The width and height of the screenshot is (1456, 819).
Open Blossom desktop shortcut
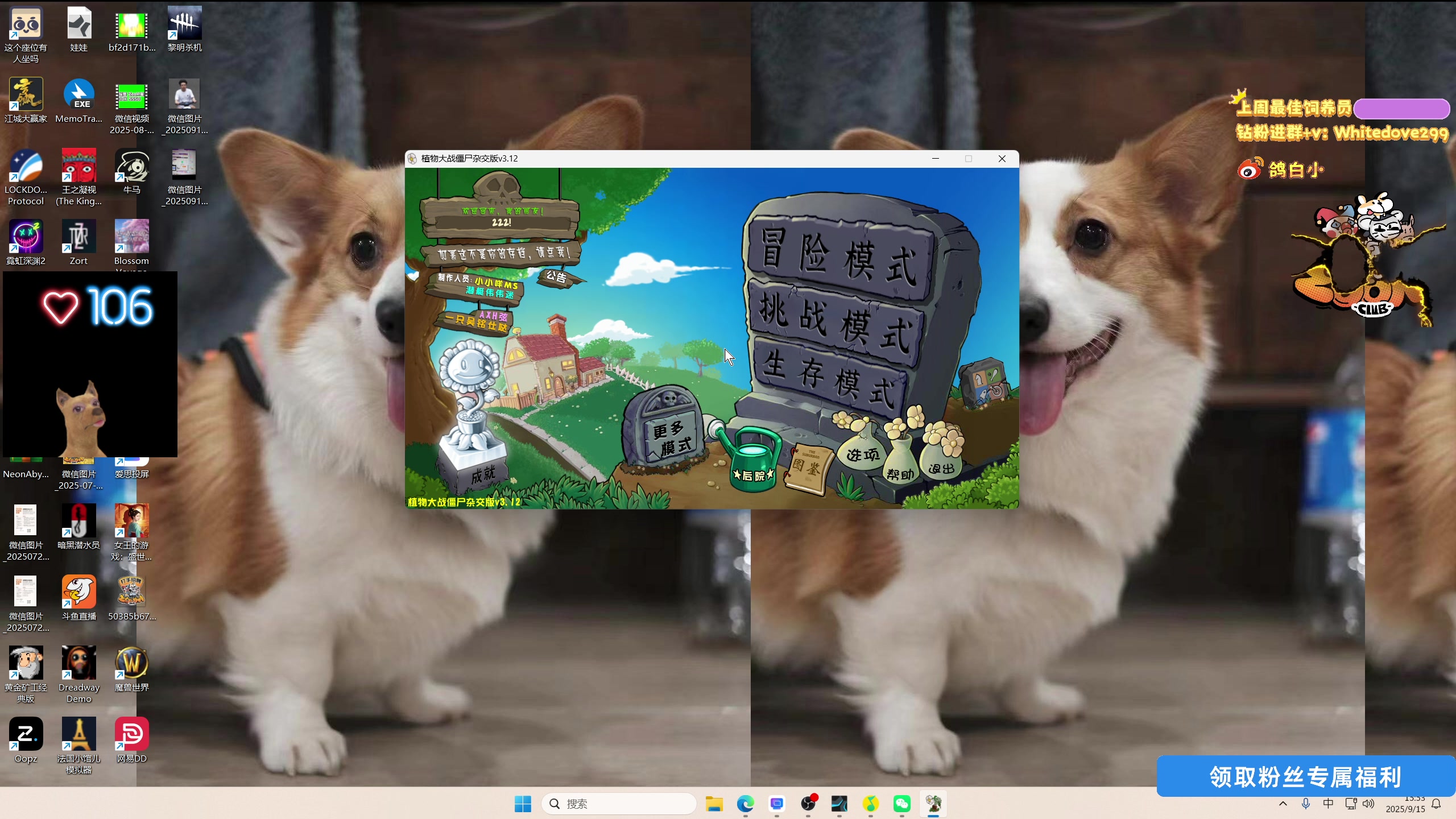click(131, 243)
